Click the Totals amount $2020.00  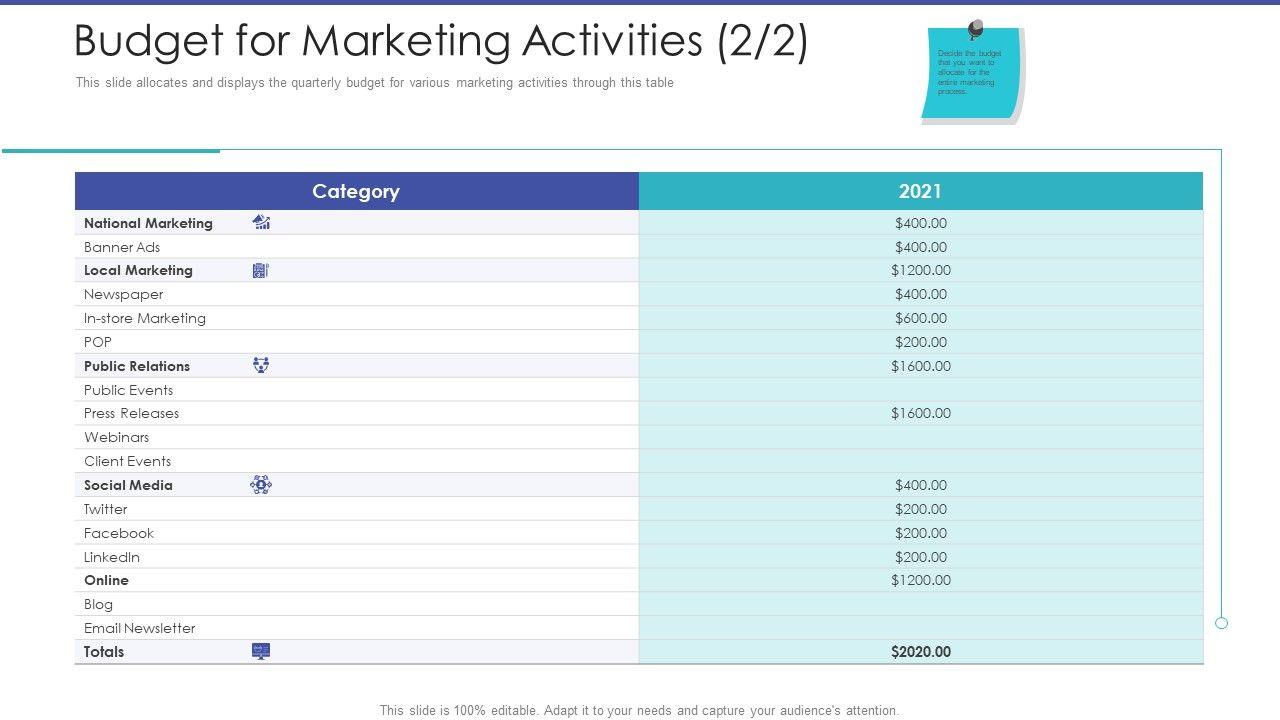(920, 652)
